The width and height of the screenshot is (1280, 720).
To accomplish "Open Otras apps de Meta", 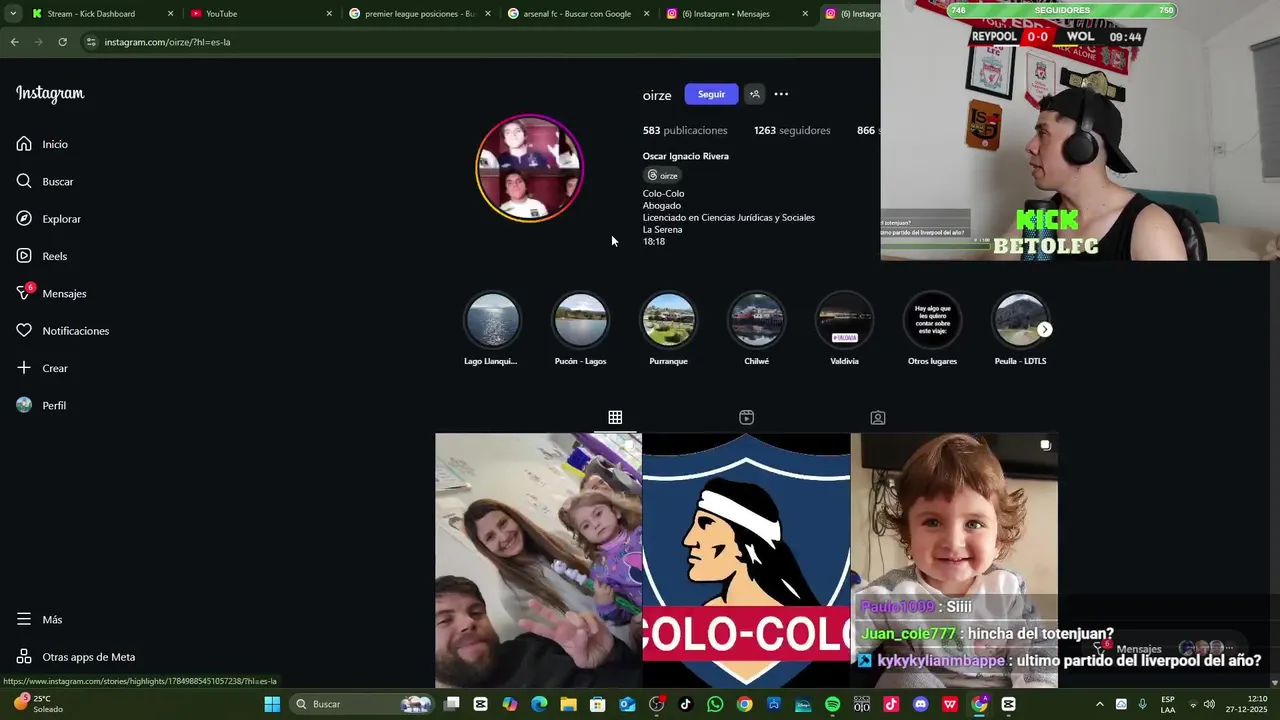I will [x=75, y=657].
